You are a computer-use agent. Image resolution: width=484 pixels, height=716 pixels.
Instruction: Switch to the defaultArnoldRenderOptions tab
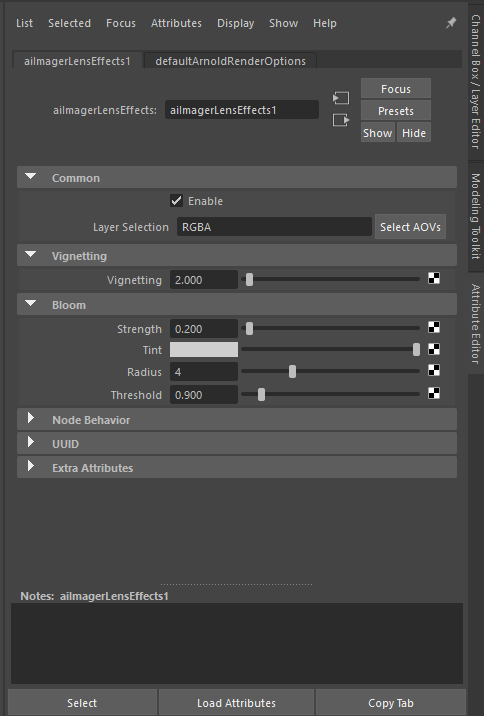point(231,61)
